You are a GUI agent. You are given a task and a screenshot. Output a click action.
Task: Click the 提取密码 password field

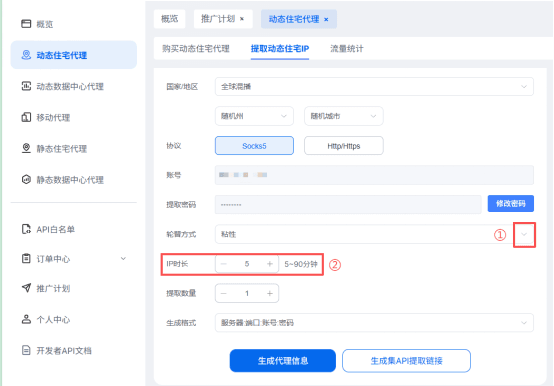(348, 204)
